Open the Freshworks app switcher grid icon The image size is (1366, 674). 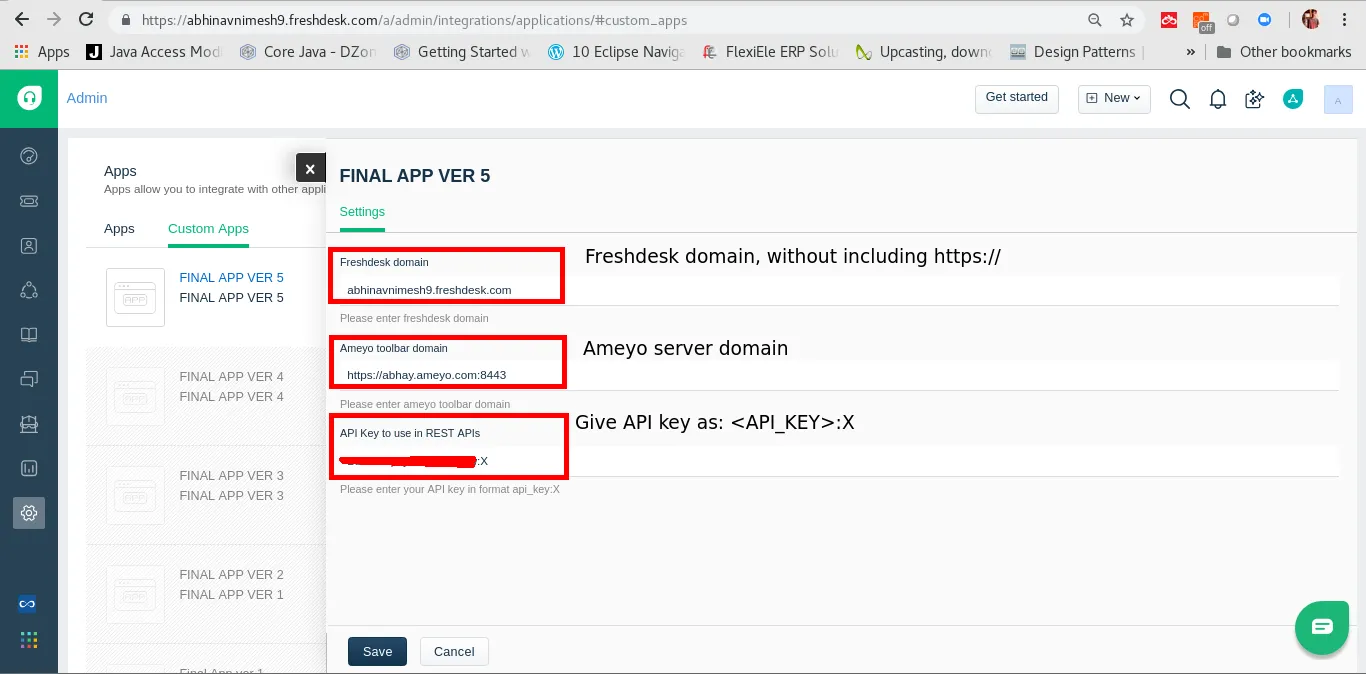coord(29,640)
